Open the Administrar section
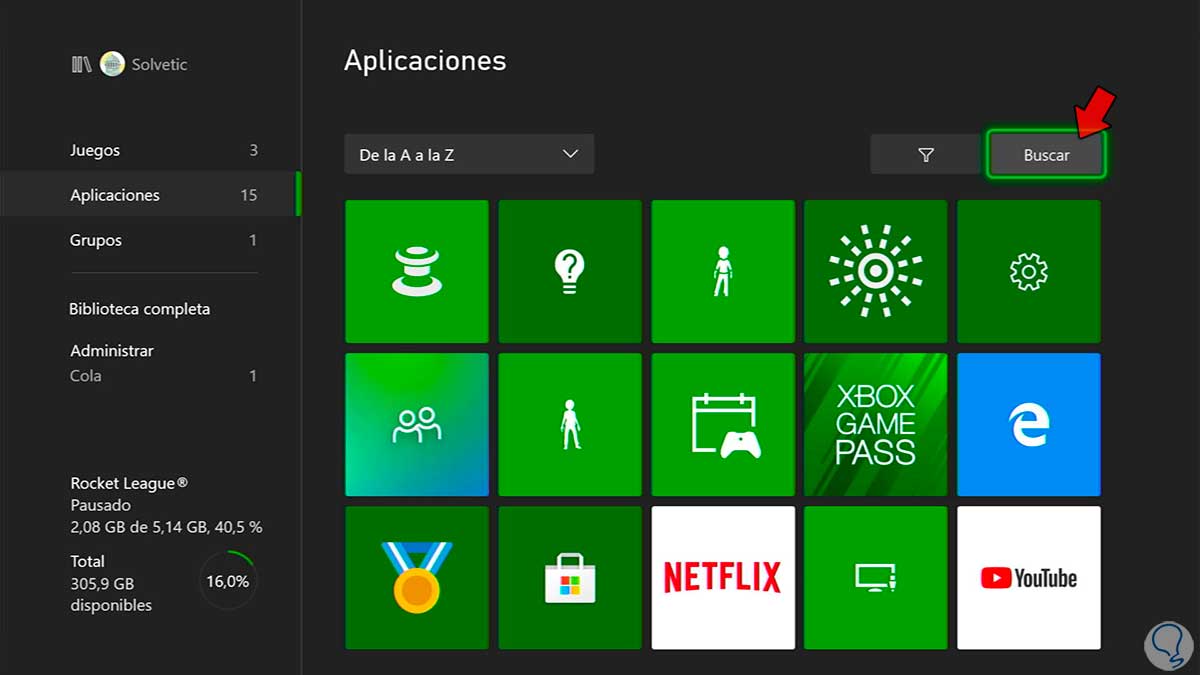 pos(112,351)
